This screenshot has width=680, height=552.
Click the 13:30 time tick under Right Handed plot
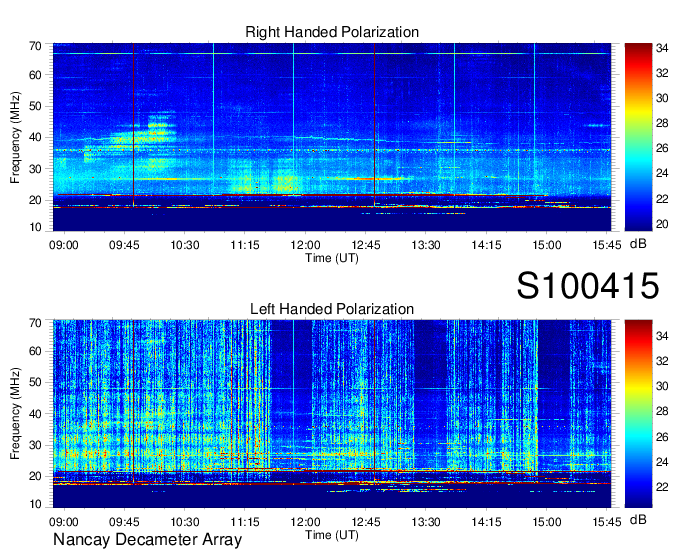426,245
